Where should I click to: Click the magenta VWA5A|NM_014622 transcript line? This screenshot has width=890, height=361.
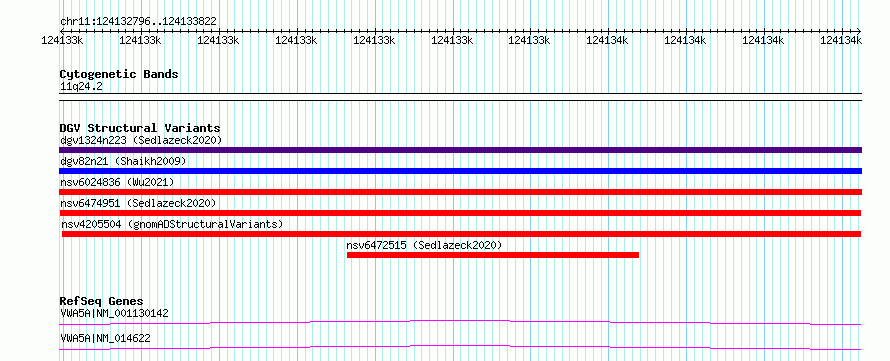click(460, 347)
